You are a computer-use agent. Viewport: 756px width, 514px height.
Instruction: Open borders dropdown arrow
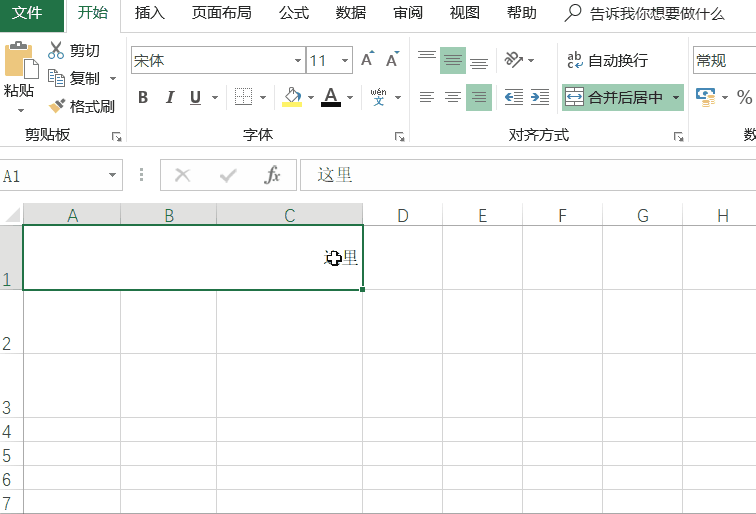(263, 97)
